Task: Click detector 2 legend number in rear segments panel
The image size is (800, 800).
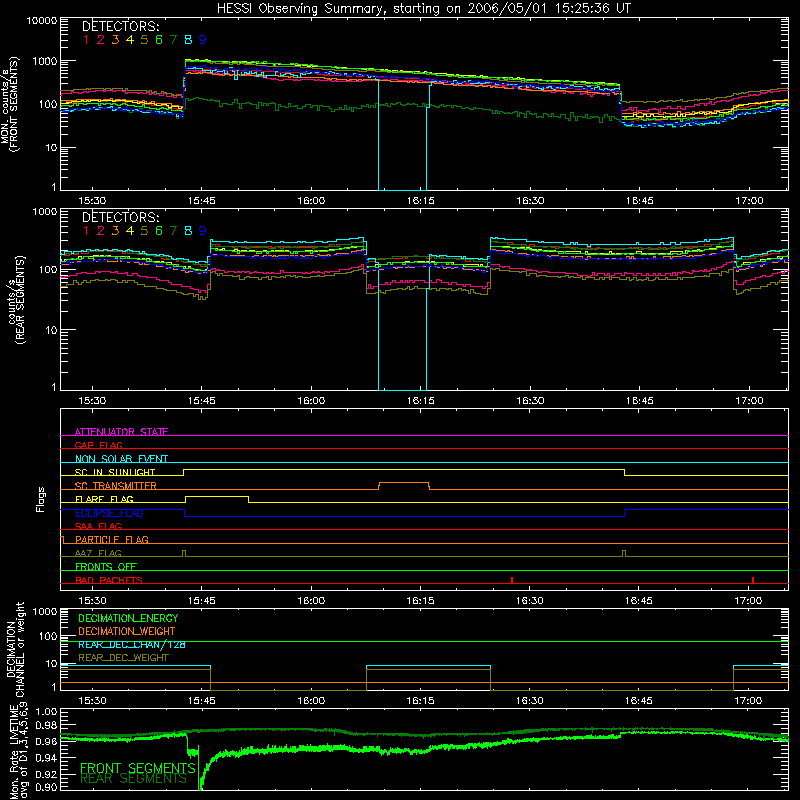Action: pyautogui.click(x=101, y=231)
